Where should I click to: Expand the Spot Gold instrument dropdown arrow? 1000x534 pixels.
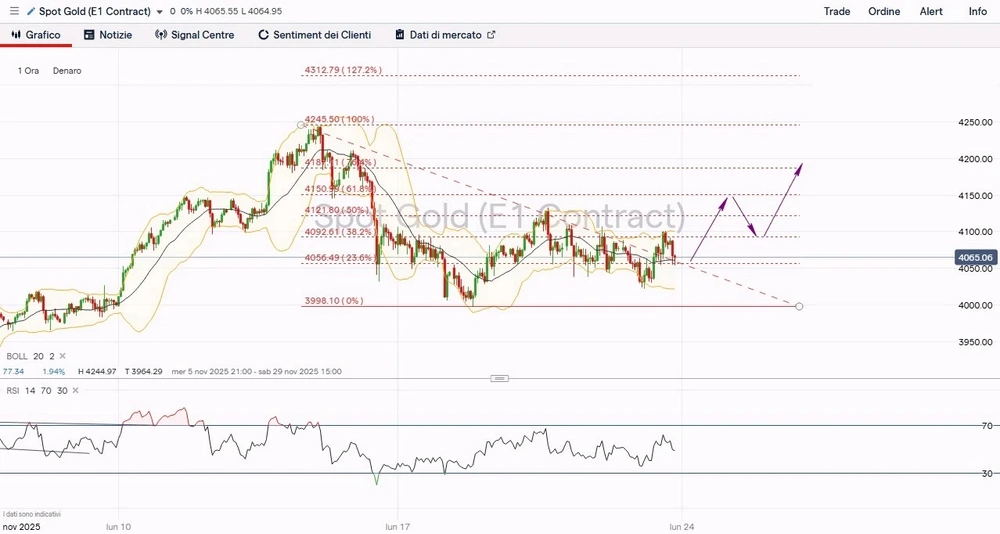coord(159,12)
